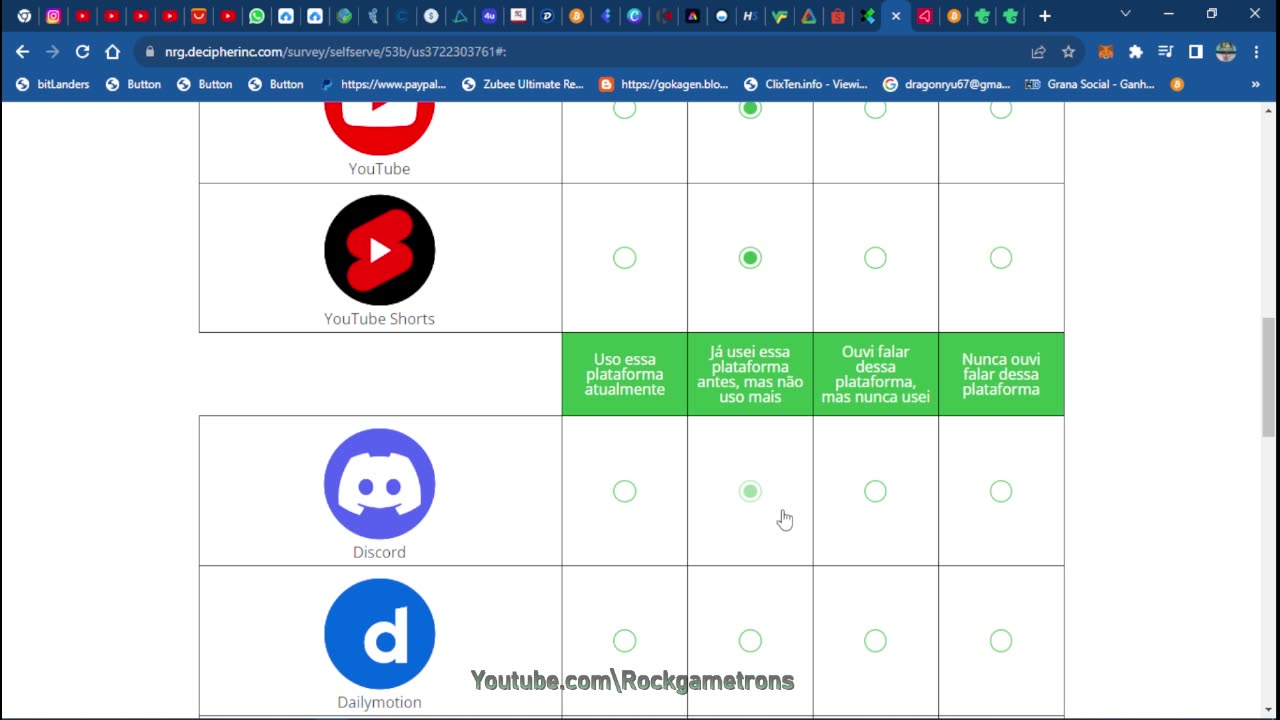Click the Dailymotion logo image
This screenshot has width=1280, height=720.
pyautogui.click(x=379, y=634)
